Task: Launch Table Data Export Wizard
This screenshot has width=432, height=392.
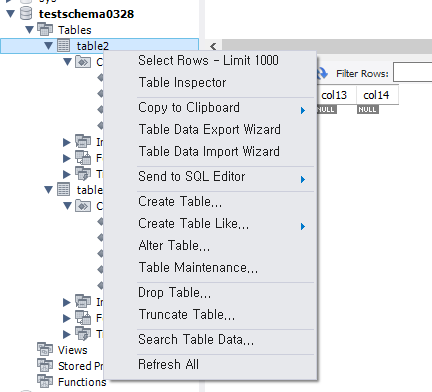Action: point(210,129)
